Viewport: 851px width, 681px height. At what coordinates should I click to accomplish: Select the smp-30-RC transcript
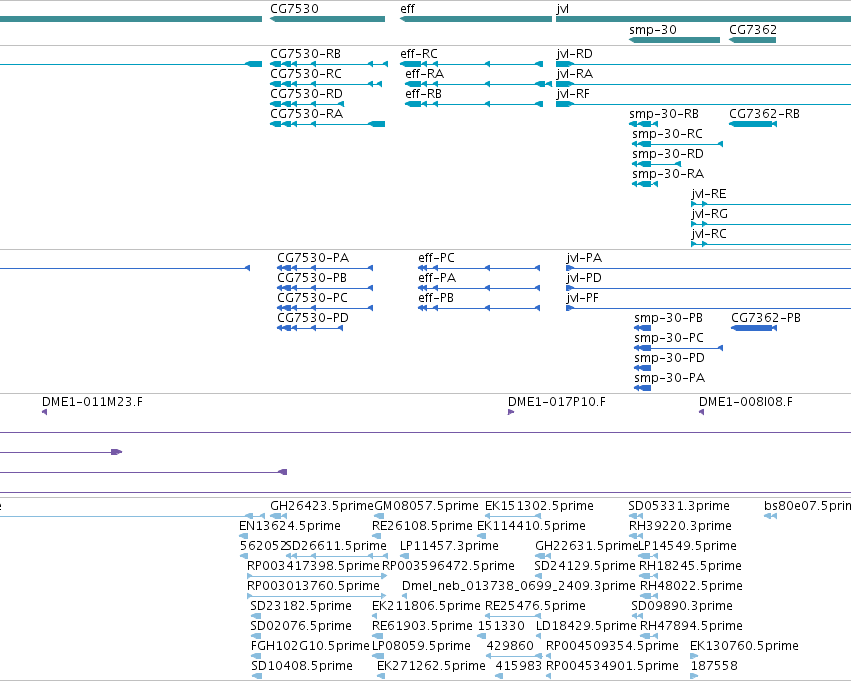pyautogui.click(x=677, y=144)
